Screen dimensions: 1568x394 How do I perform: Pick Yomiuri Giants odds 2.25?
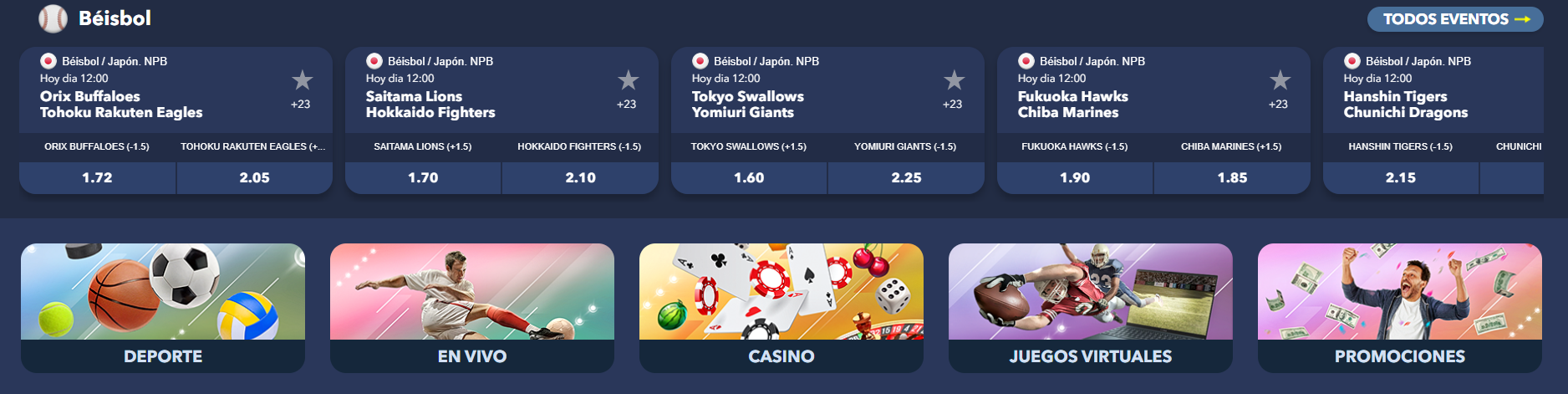click(906, 177)
